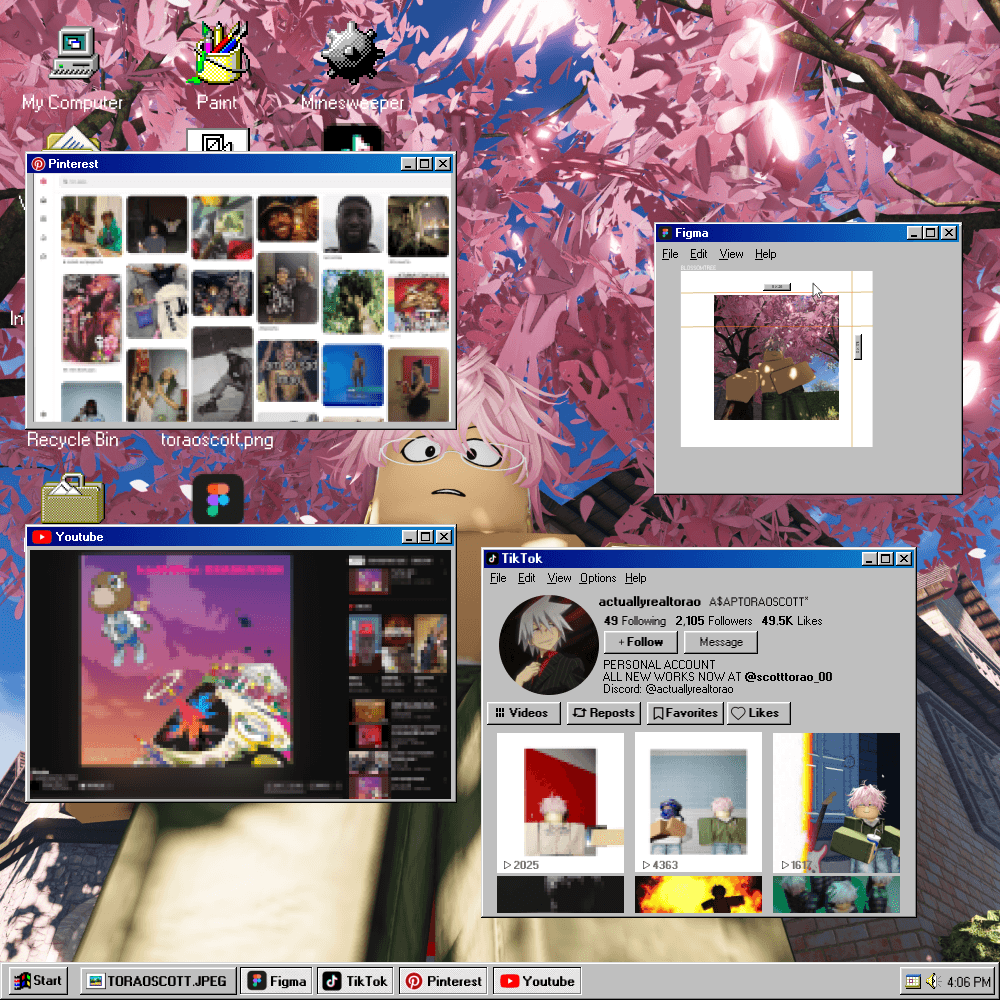Close the Pinterest window
The height and width of the screenshot is (1000, 1000).
(443, 164)
